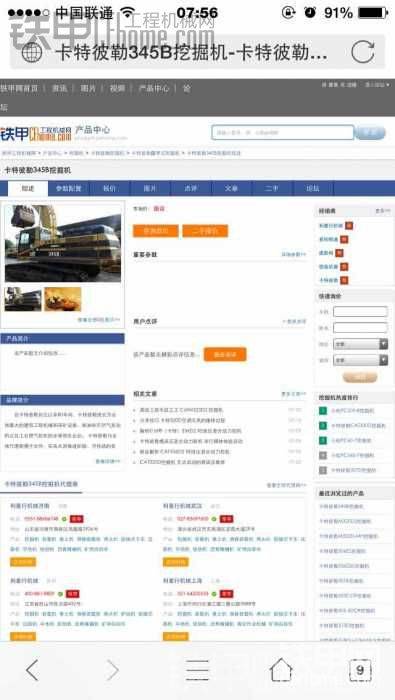Tap the browser forward arrow

pyautogui.click(x=112, y=670)
